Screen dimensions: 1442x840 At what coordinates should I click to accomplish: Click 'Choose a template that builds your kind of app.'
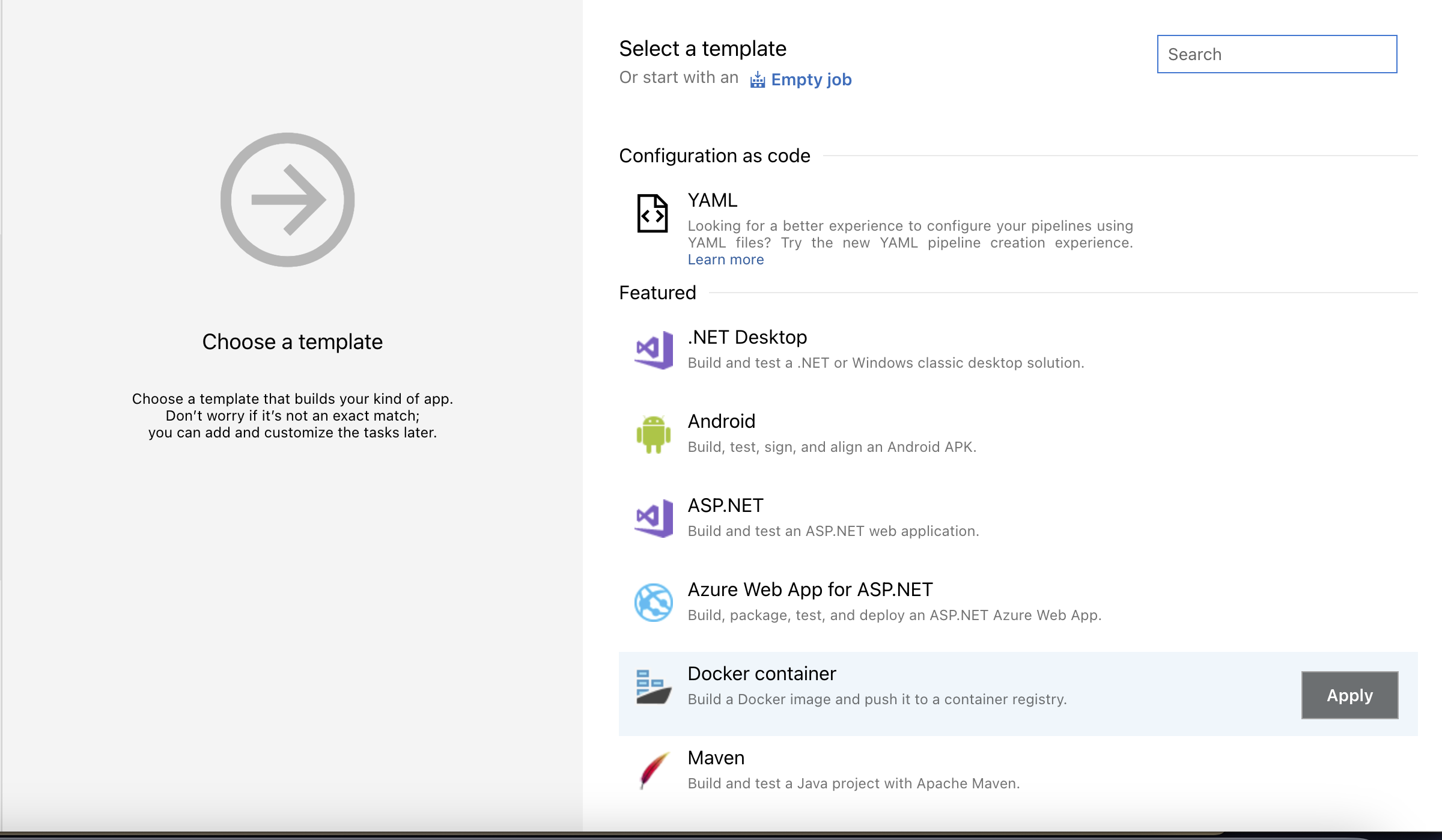[292, 399]
